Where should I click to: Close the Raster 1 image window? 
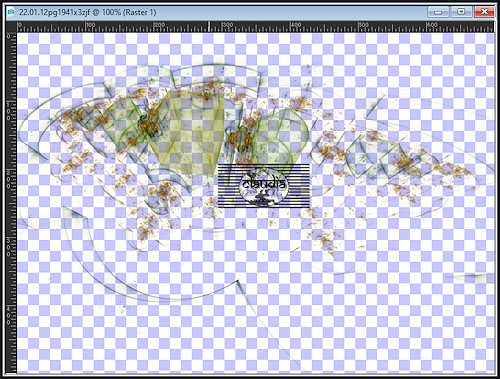[x=484, y=12]
